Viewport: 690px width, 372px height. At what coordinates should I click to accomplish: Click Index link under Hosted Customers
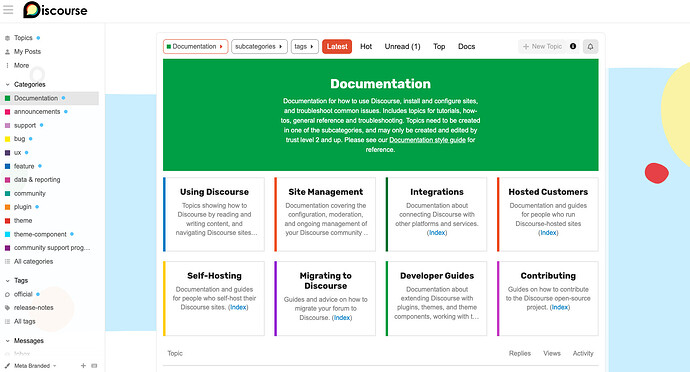[x=548, y=233]
